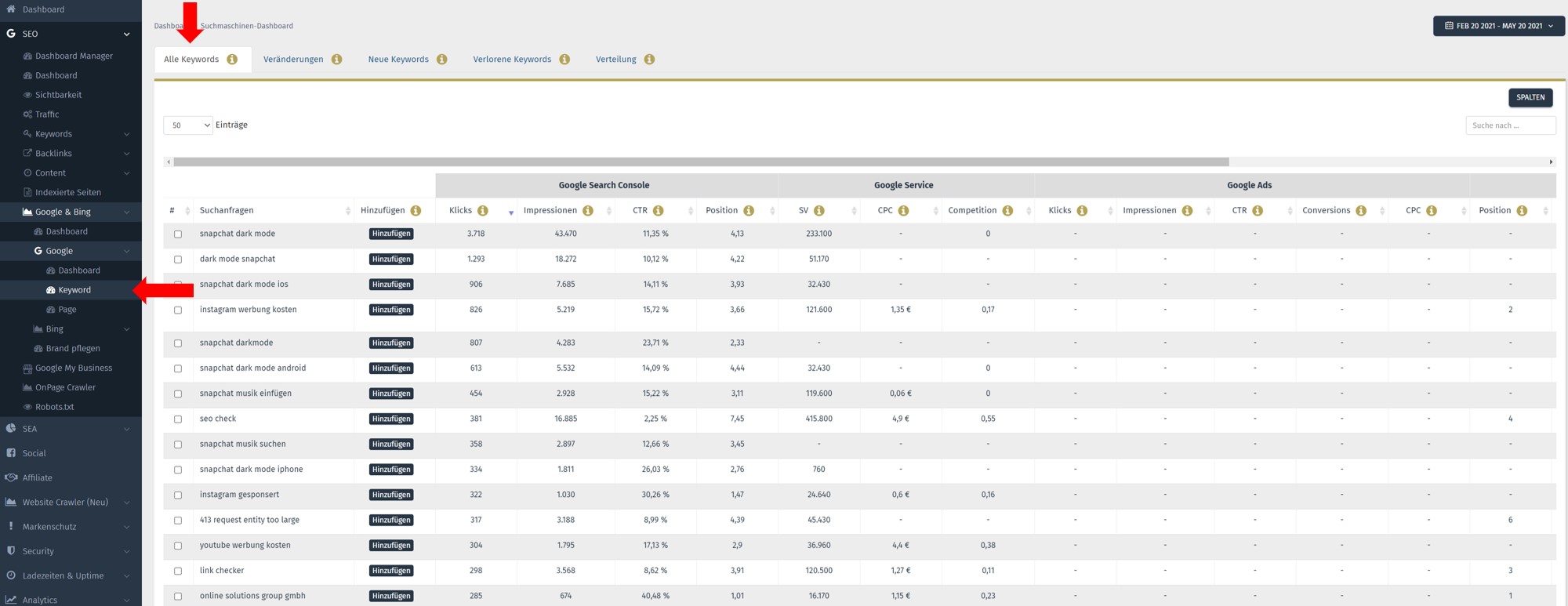Click info icon next to Alle Keywords tab
The width and height of the screenshot is (1568, 606).
point(232,60)
